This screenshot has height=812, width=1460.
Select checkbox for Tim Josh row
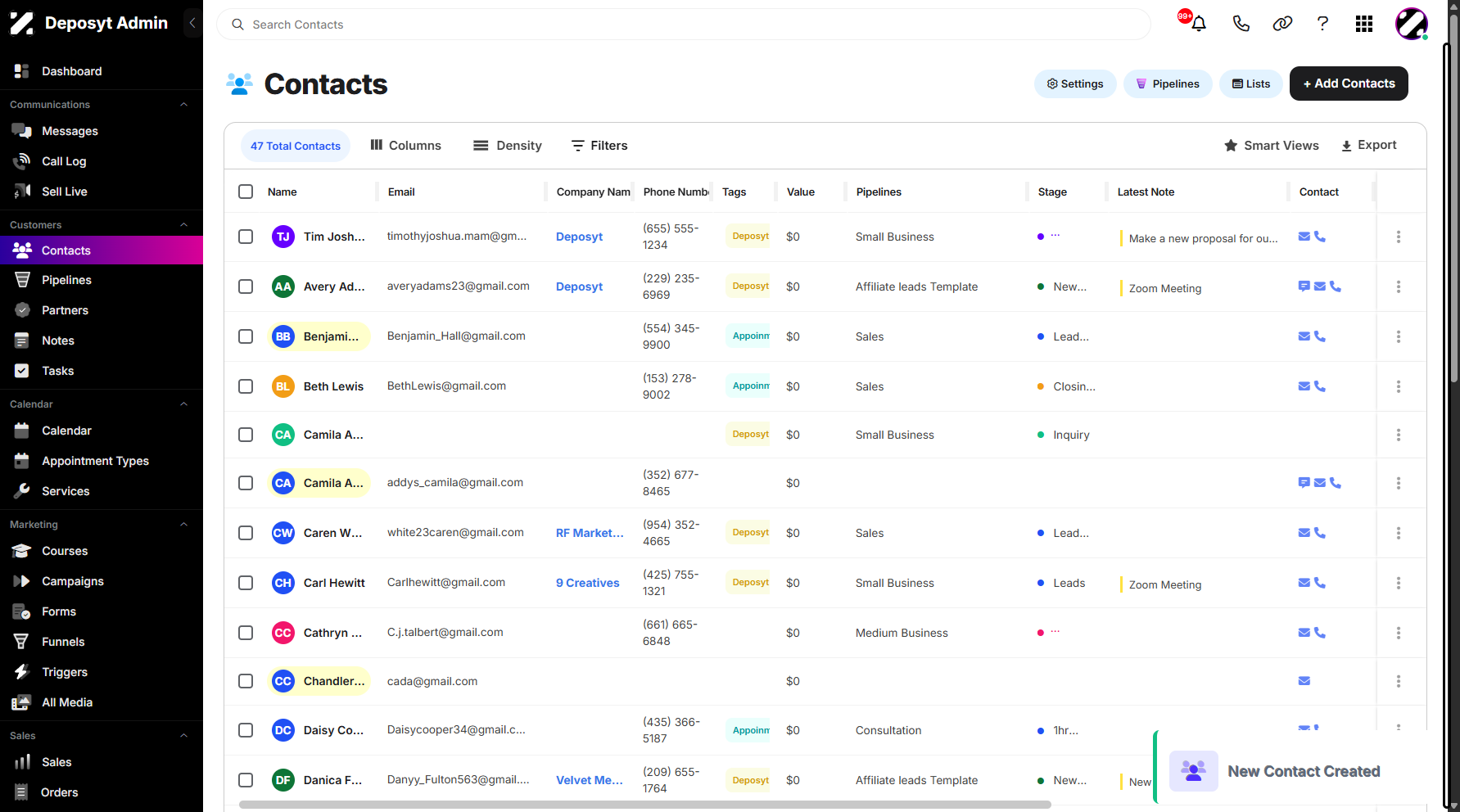[246, 237]
